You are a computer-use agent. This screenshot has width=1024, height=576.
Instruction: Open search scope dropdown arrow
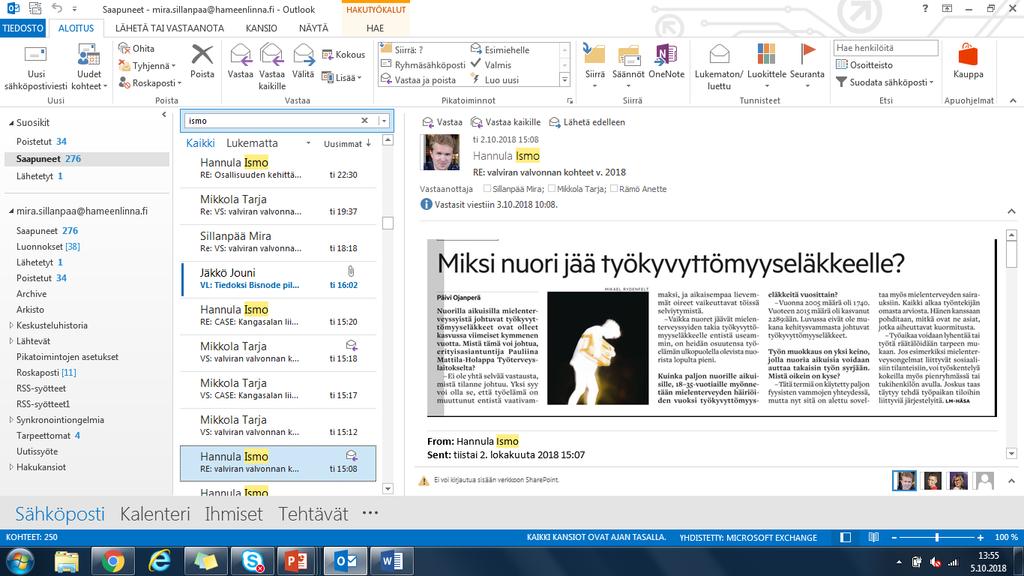coord(383,121)
